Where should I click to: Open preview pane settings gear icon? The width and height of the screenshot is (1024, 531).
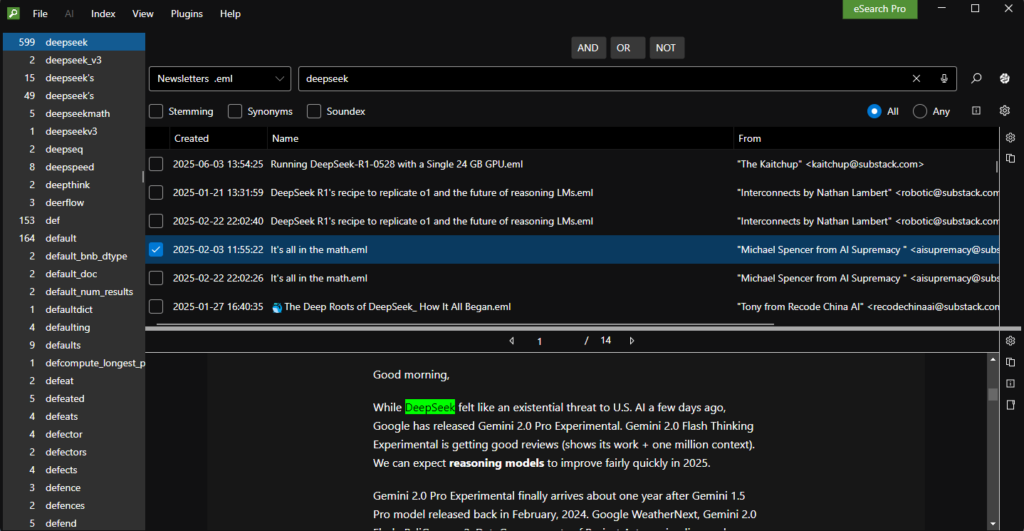click(1010, 341)
